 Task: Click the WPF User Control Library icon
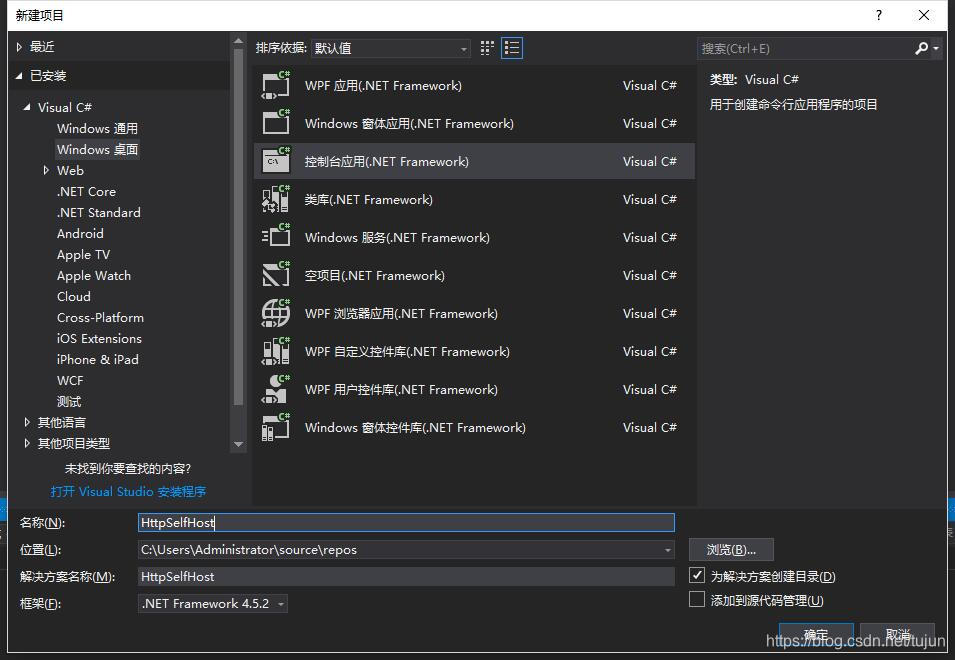[276, 389]
